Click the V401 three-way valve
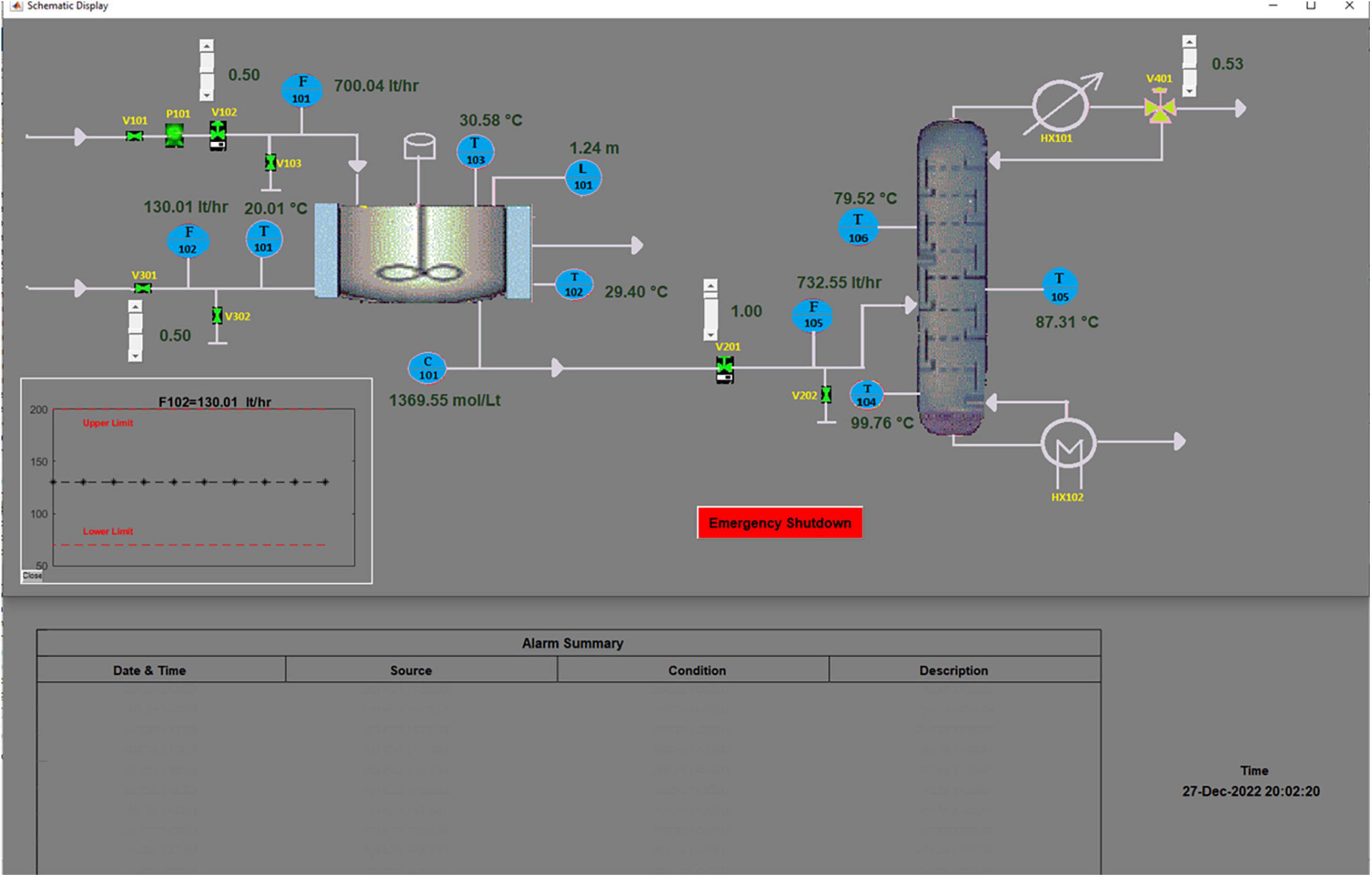The image size is (1372, 877). pos(1160,106)
